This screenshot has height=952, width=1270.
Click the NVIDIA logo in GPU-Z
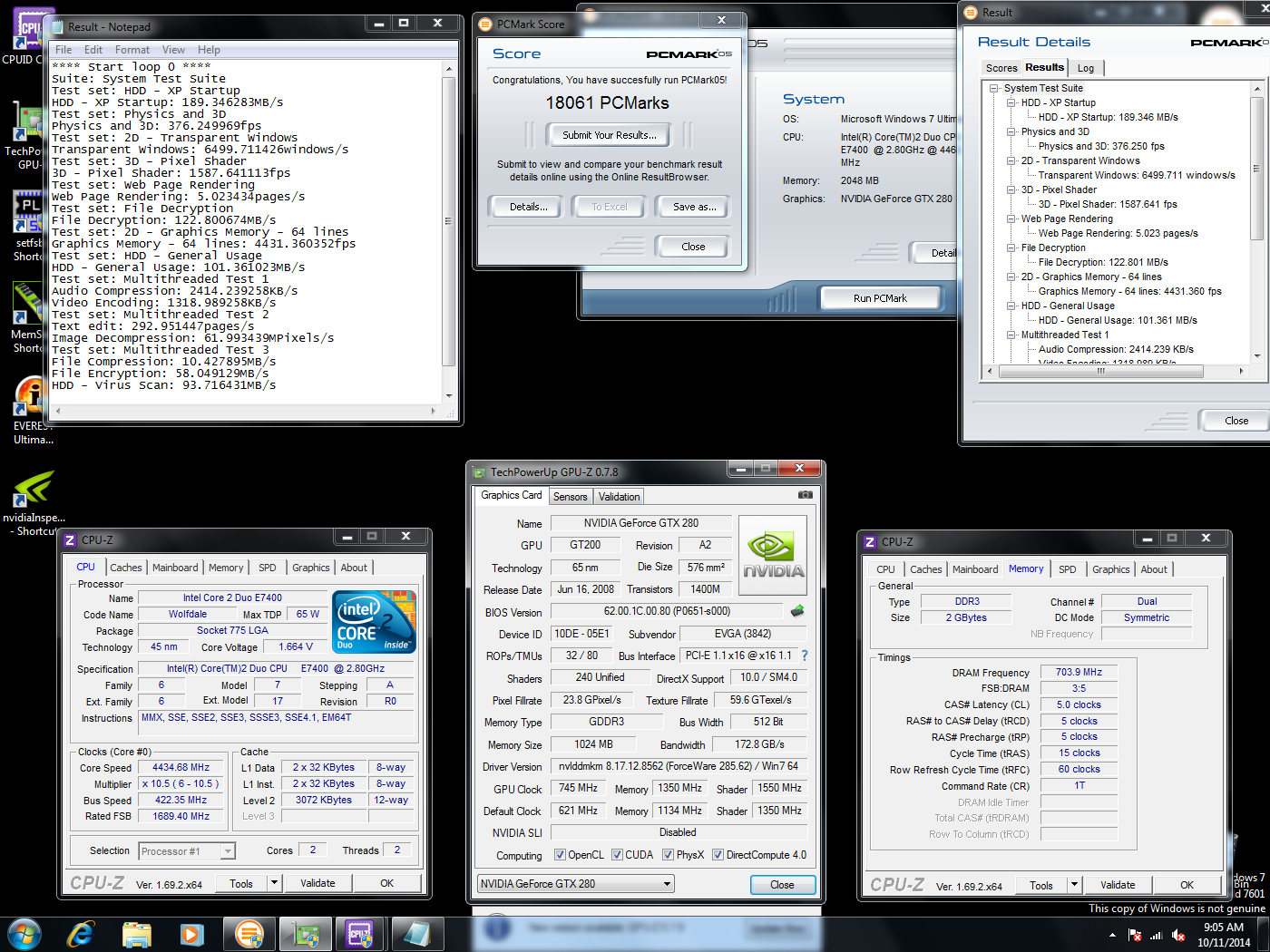(x=773, y=555)
